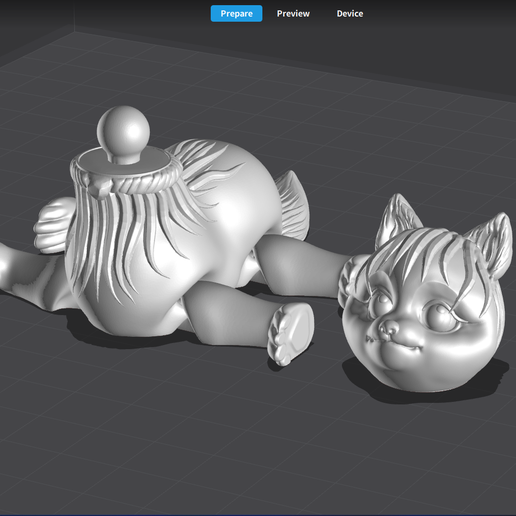Go to the Device tab
Viewport: 516px width, 516px height.
350,14
